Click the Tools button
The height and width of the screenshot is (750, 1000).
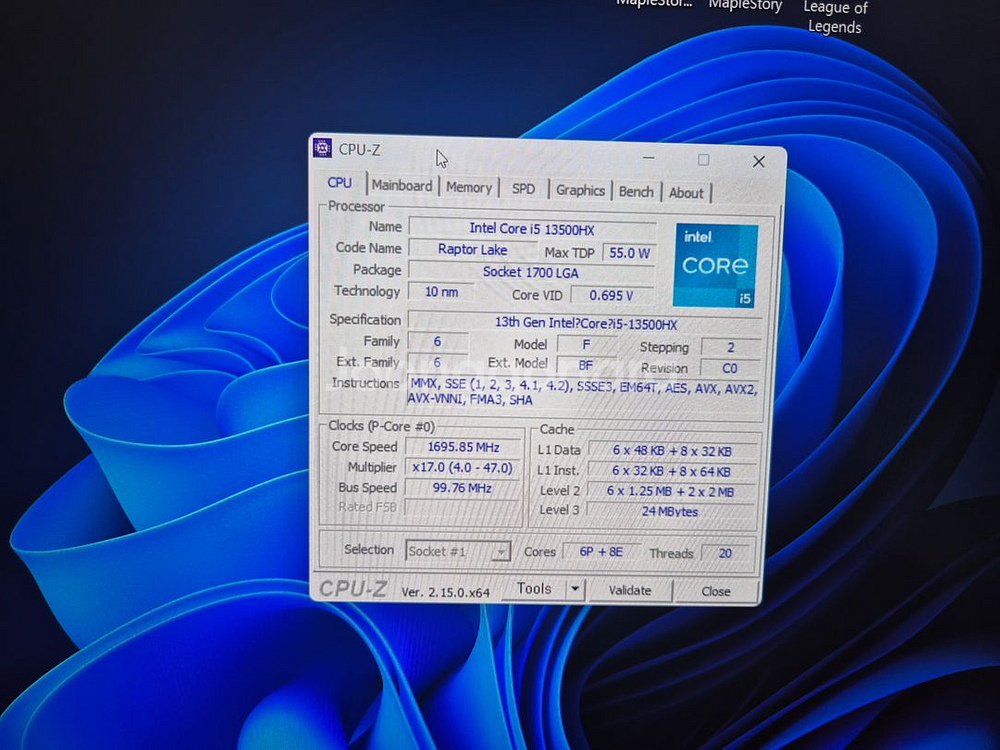534,589
